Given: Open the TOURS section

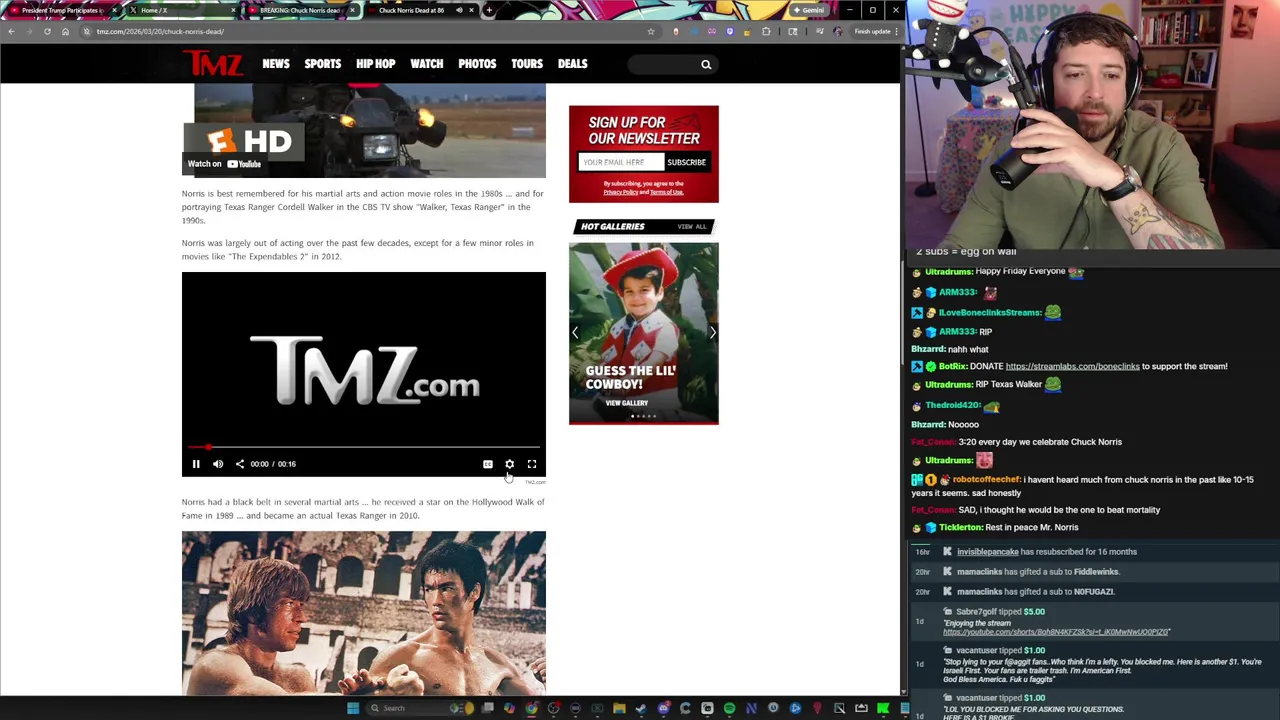Looking at the screenshot, I should [527, 64].
